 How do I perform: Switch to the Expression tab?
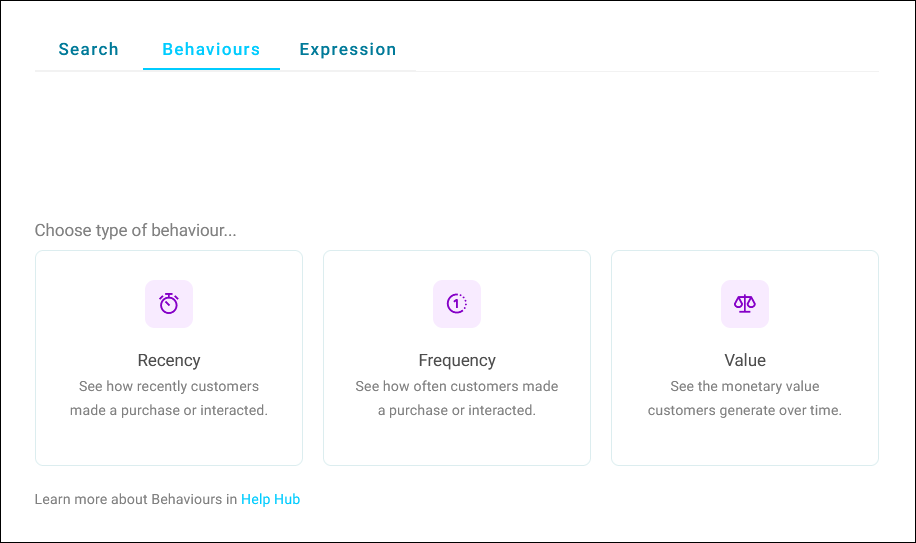[x=348, y=50]
